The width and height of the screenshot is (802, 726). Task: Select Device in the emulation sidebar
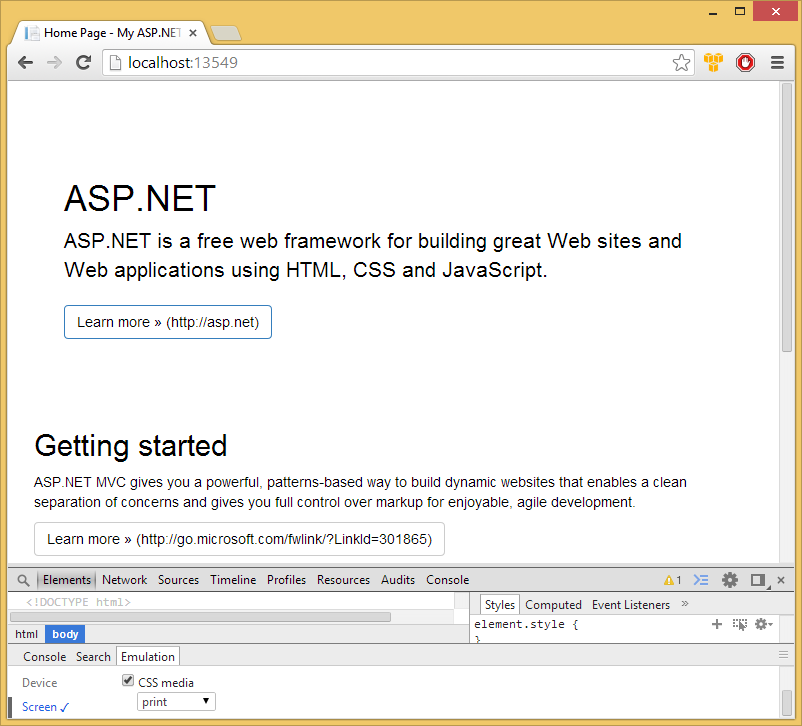(39, 683)
